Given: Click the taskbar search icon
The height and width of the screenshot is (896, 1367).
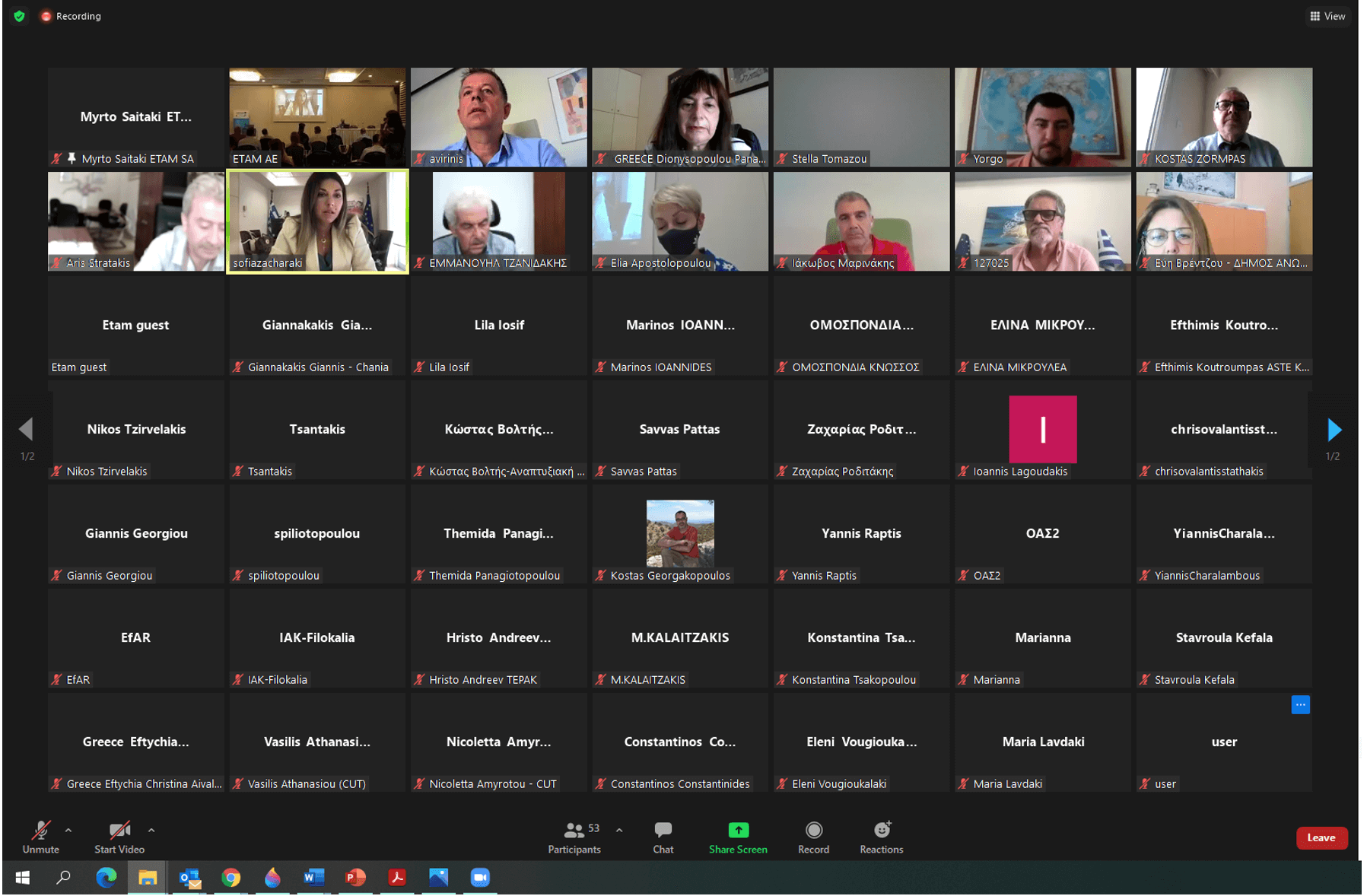Looking at the screenshot, I should click(64, 878).
